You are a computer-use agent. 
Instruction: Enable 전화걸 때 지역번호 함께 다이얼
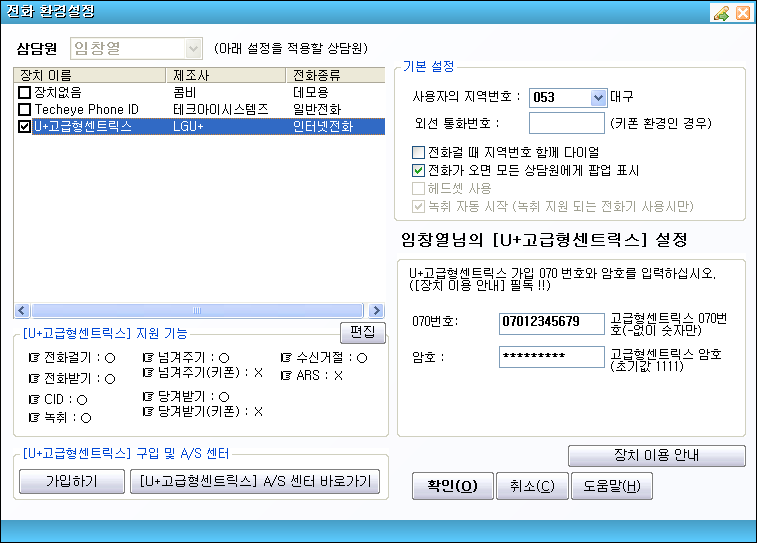pos(418,153)
